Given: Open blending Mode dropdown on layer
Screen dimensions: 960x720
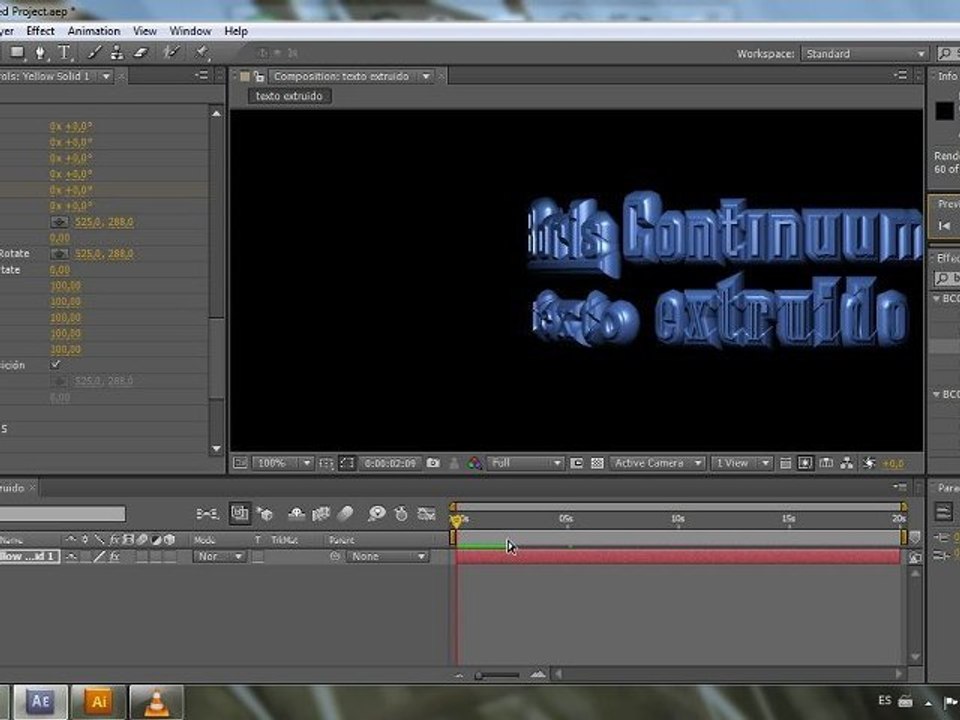Looking at the screenshot, I should [220, 557].
